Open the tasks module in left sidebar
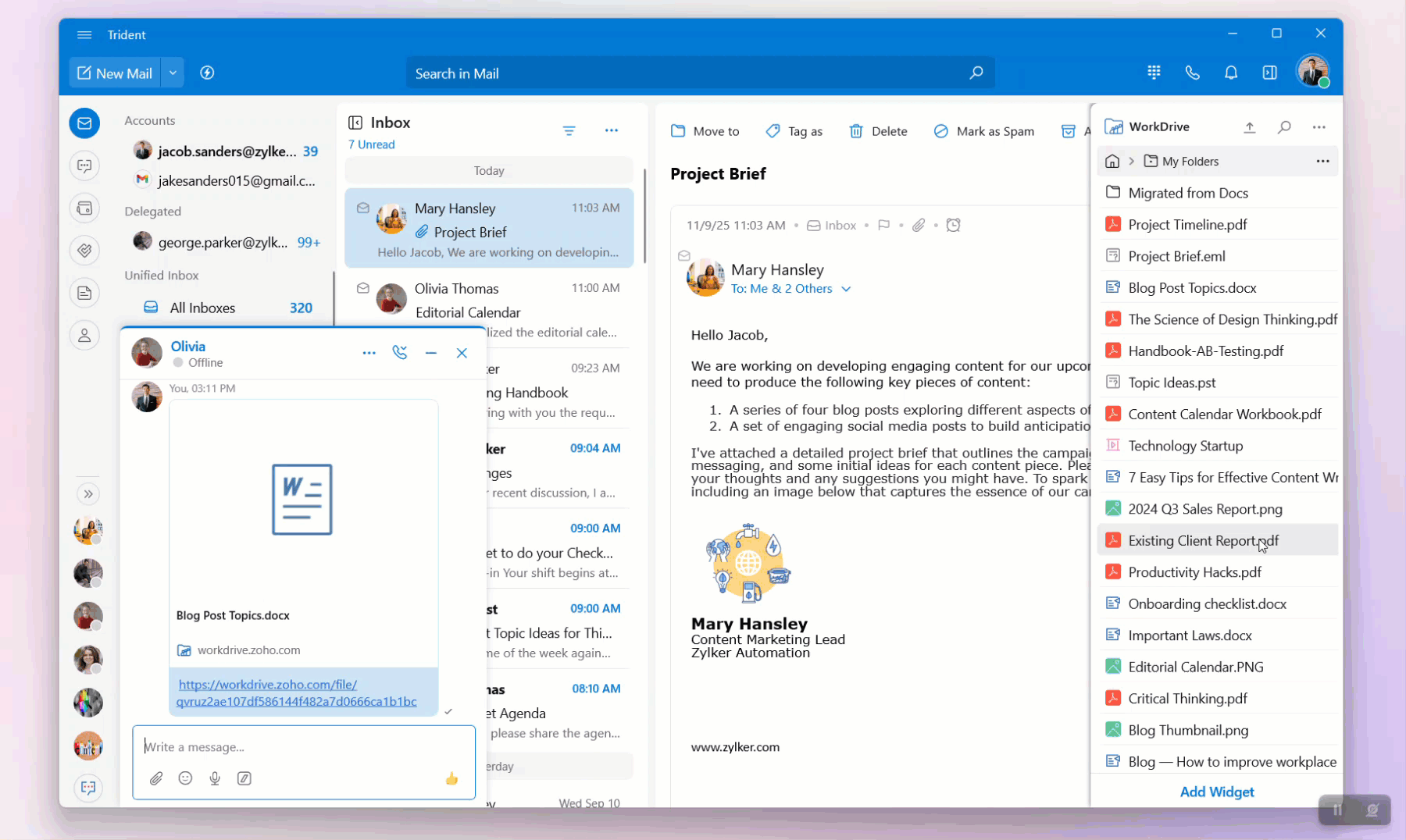Viewport: 1406px width, 840px height. click(x=84, y=250)
